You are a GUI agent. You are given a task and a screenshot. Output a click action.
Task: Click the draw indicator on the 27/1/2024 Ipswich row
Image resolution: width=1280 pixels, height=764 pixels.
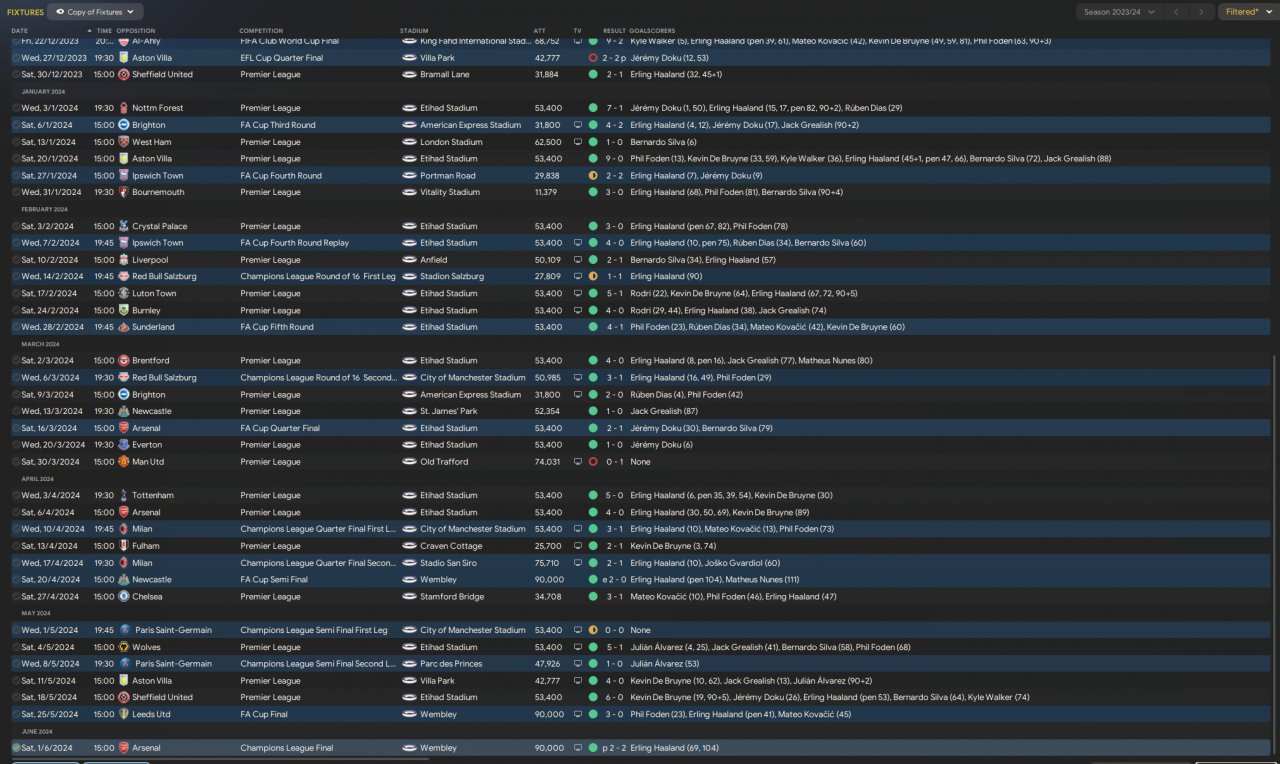pos(593,175)
